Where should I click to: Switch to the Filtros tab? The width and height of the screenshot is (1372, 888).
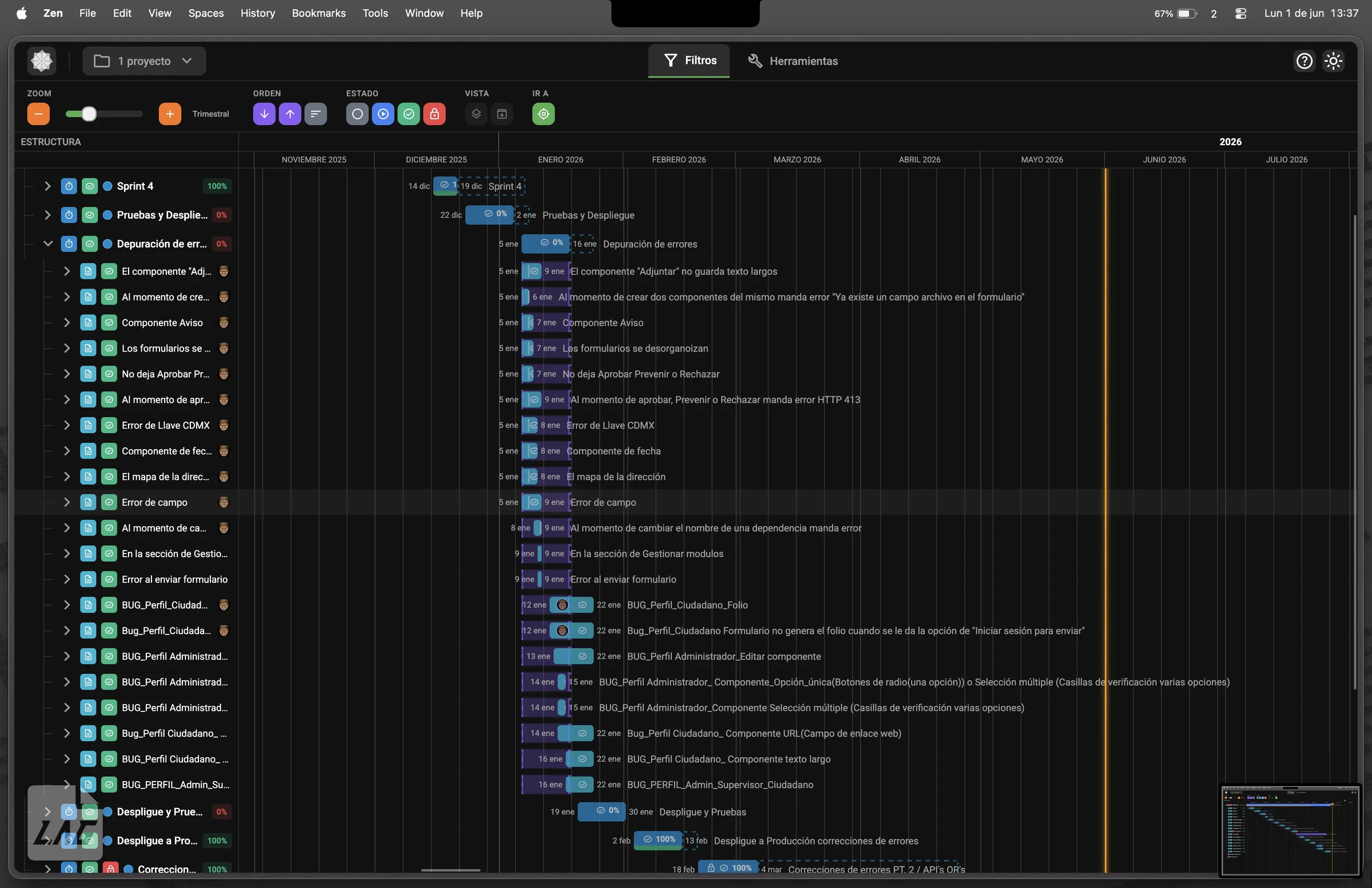coord(689,61)
